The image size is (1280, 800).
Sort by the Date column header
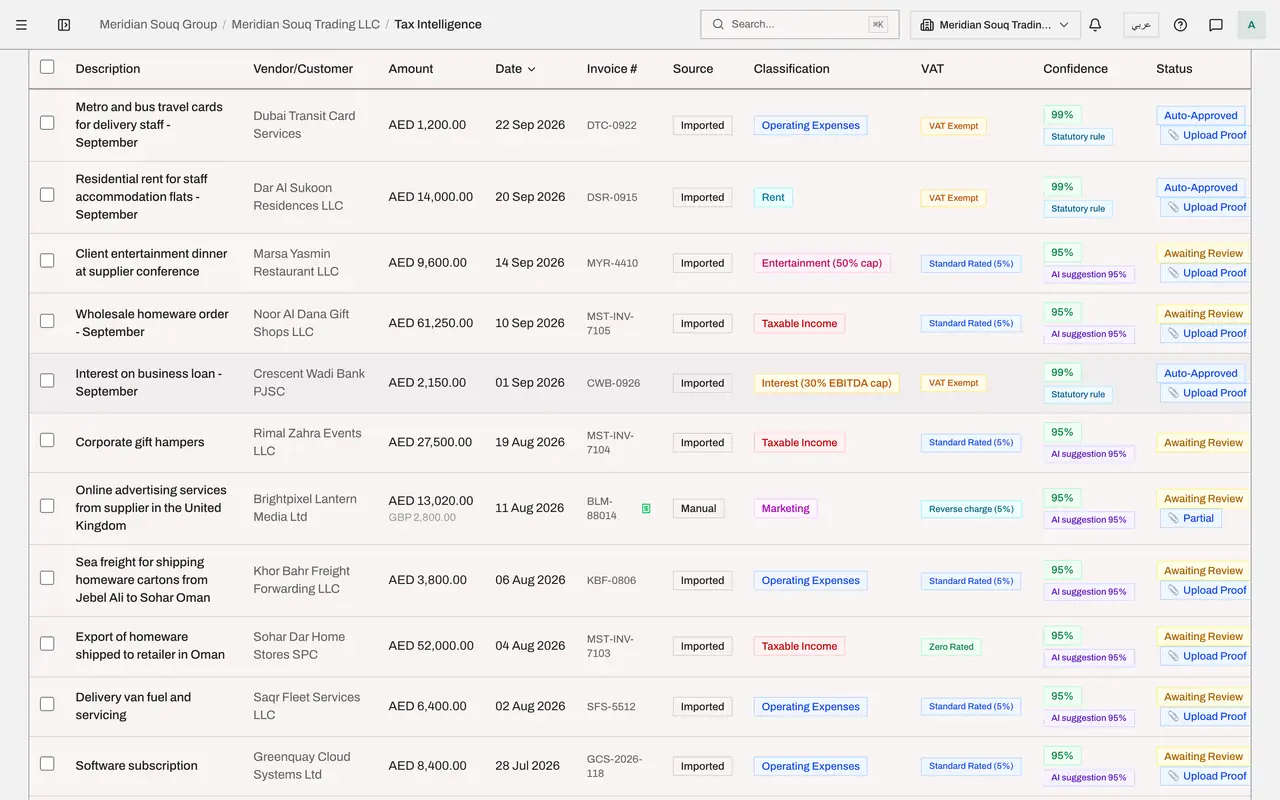point(515,69)
